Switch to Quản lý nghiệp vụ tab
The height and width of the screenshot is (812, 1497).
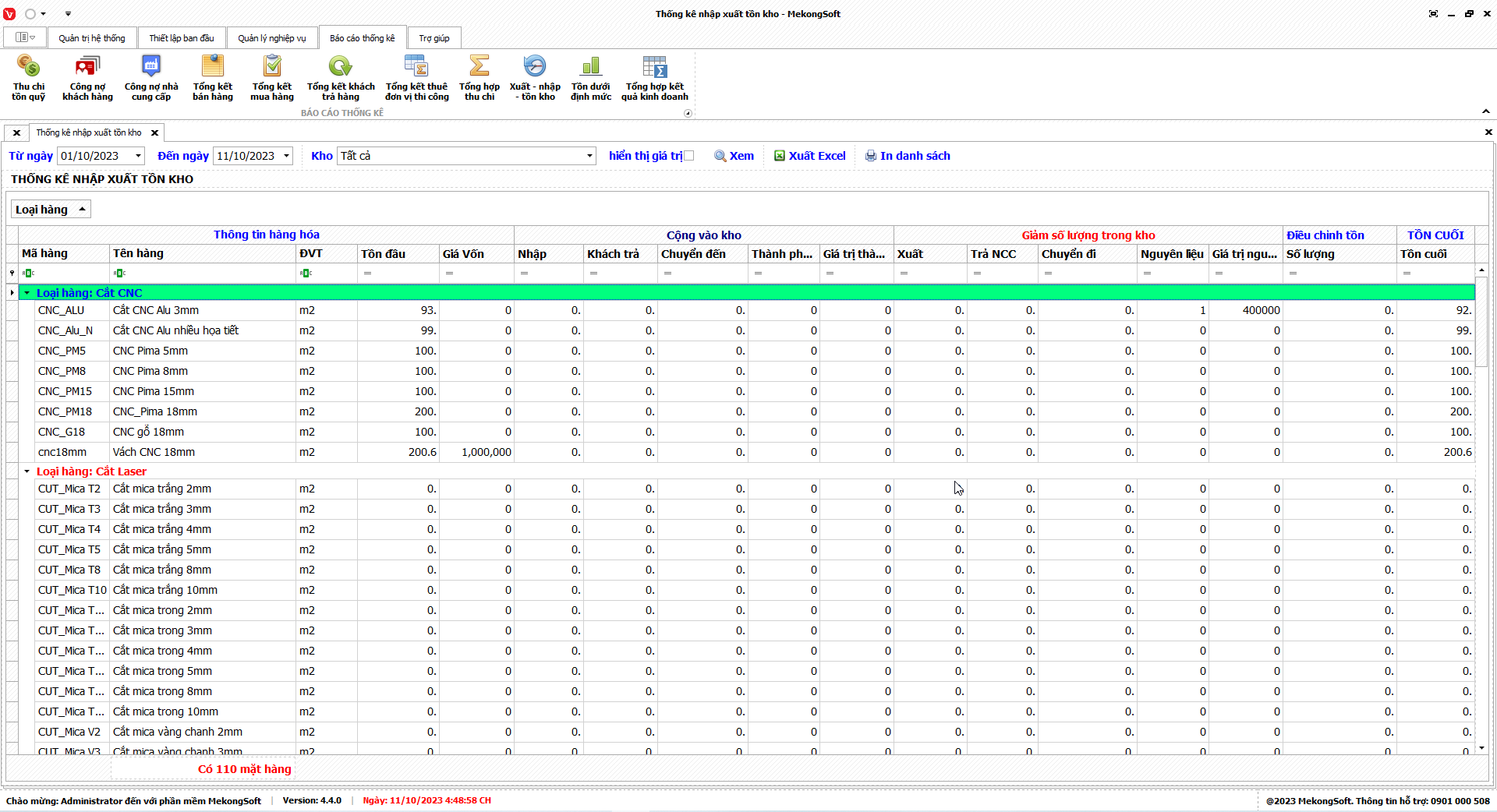[x=271, y=38]
